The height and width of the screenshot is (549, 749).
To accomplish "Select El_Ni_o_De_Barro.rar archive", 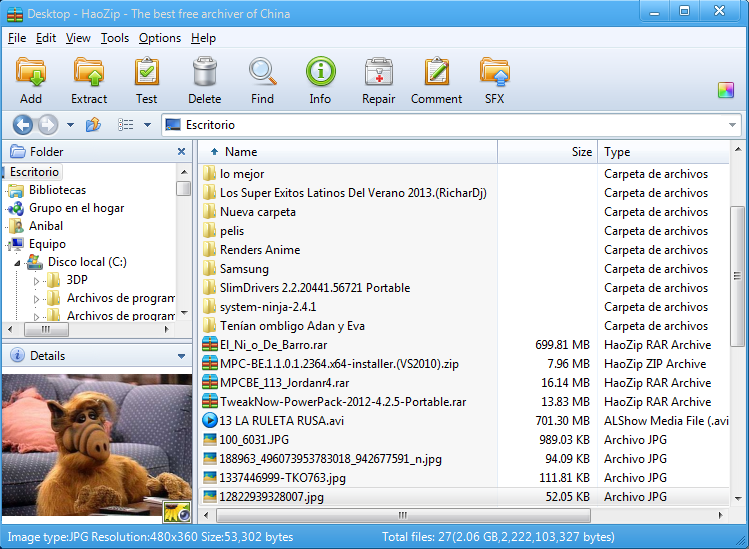I will click(x=273, y=345).
